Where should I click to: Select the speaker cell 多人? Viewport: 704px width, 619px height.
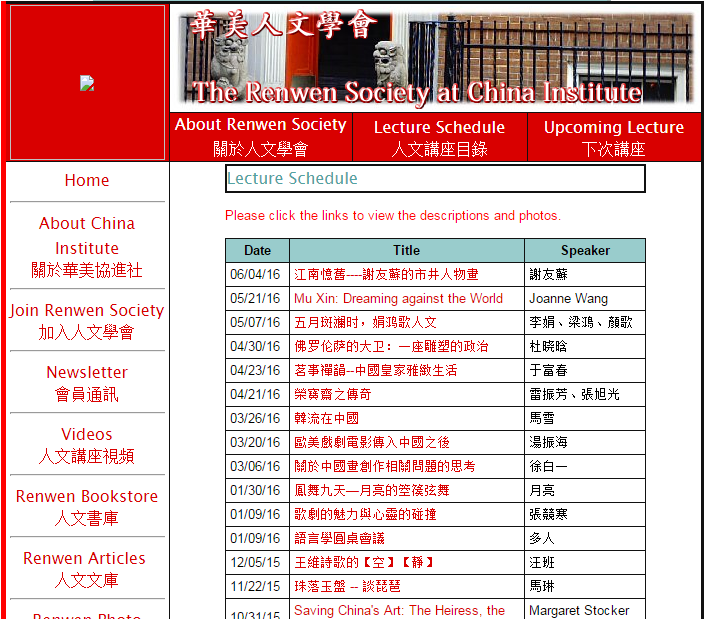[585, 539]
